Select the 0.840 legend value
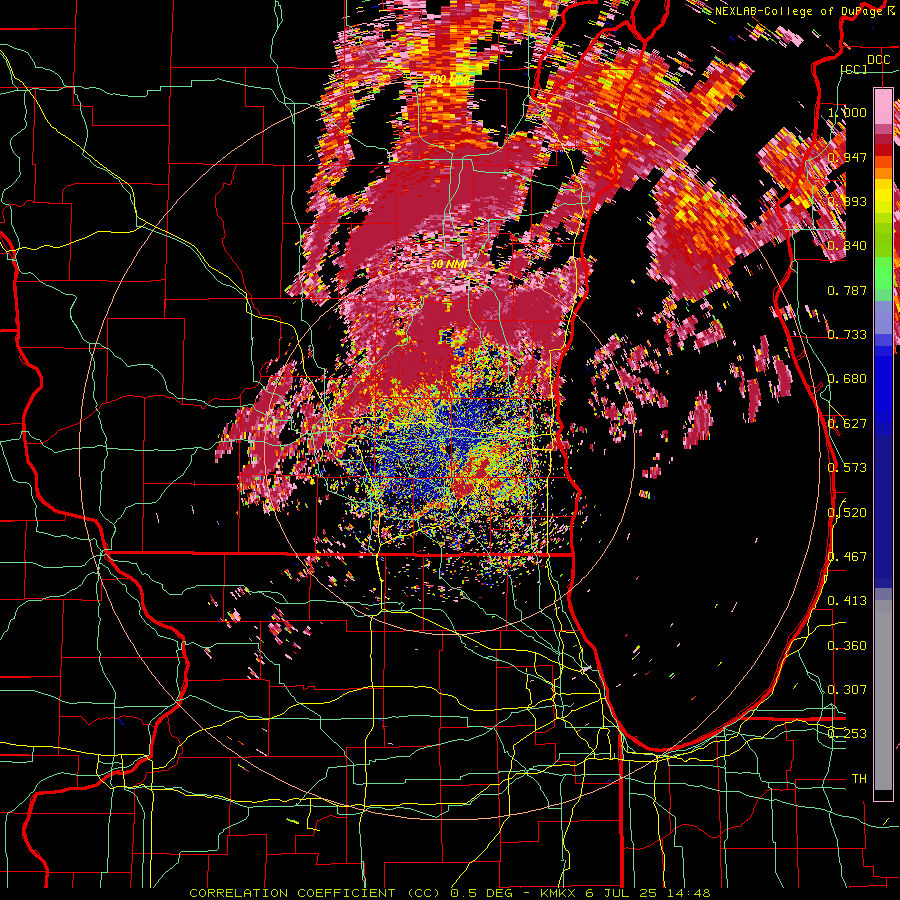 (x=847, y=245)
